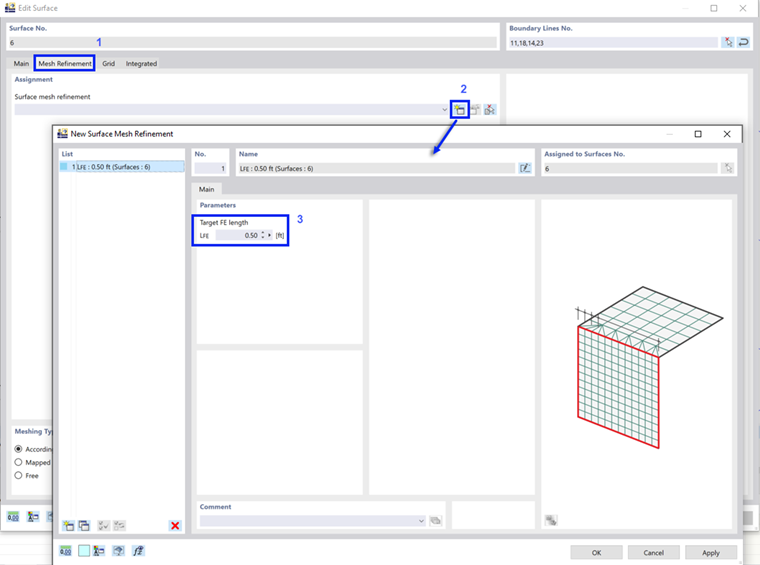Select the According meshing type radio button
This screenshot has height=565, width=760.
(x=18, y=449)
